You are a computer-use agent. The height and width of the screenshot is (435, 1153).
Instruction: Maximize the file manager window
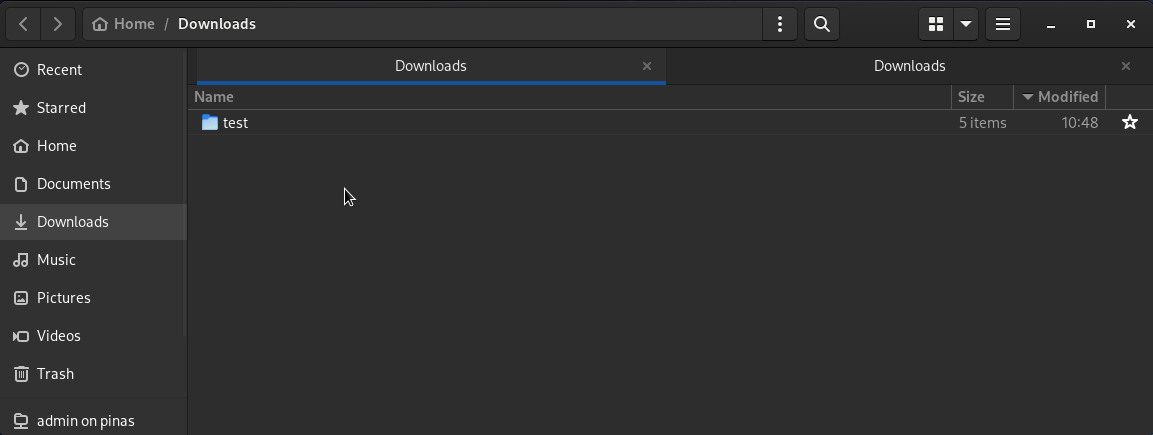[x=1090, y=24]
